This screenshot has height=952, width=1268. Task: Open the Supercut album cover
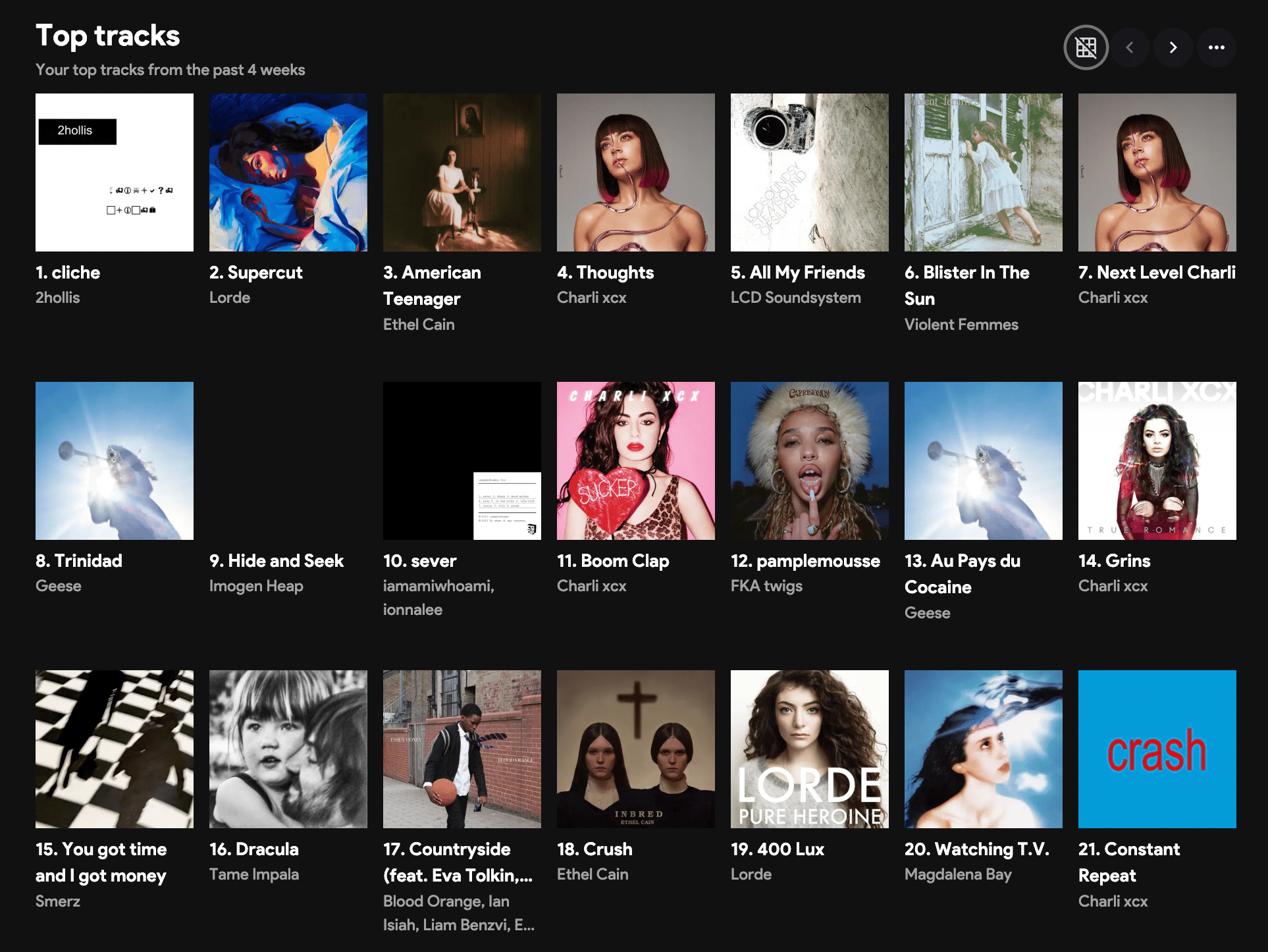tap(288, 172)
